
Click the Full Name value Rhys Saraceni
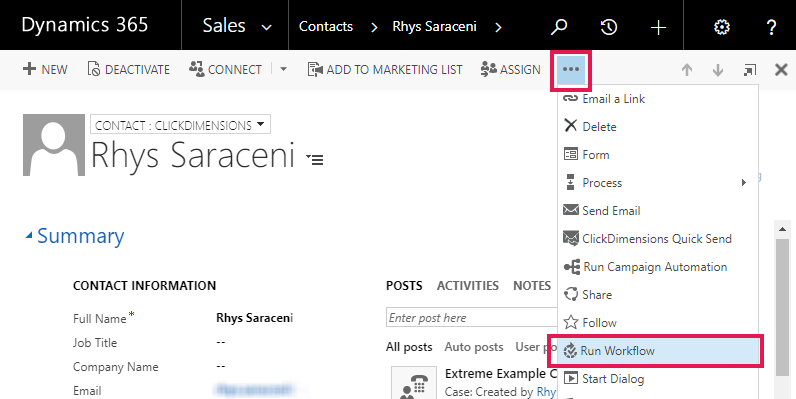[x=255, y=318]
